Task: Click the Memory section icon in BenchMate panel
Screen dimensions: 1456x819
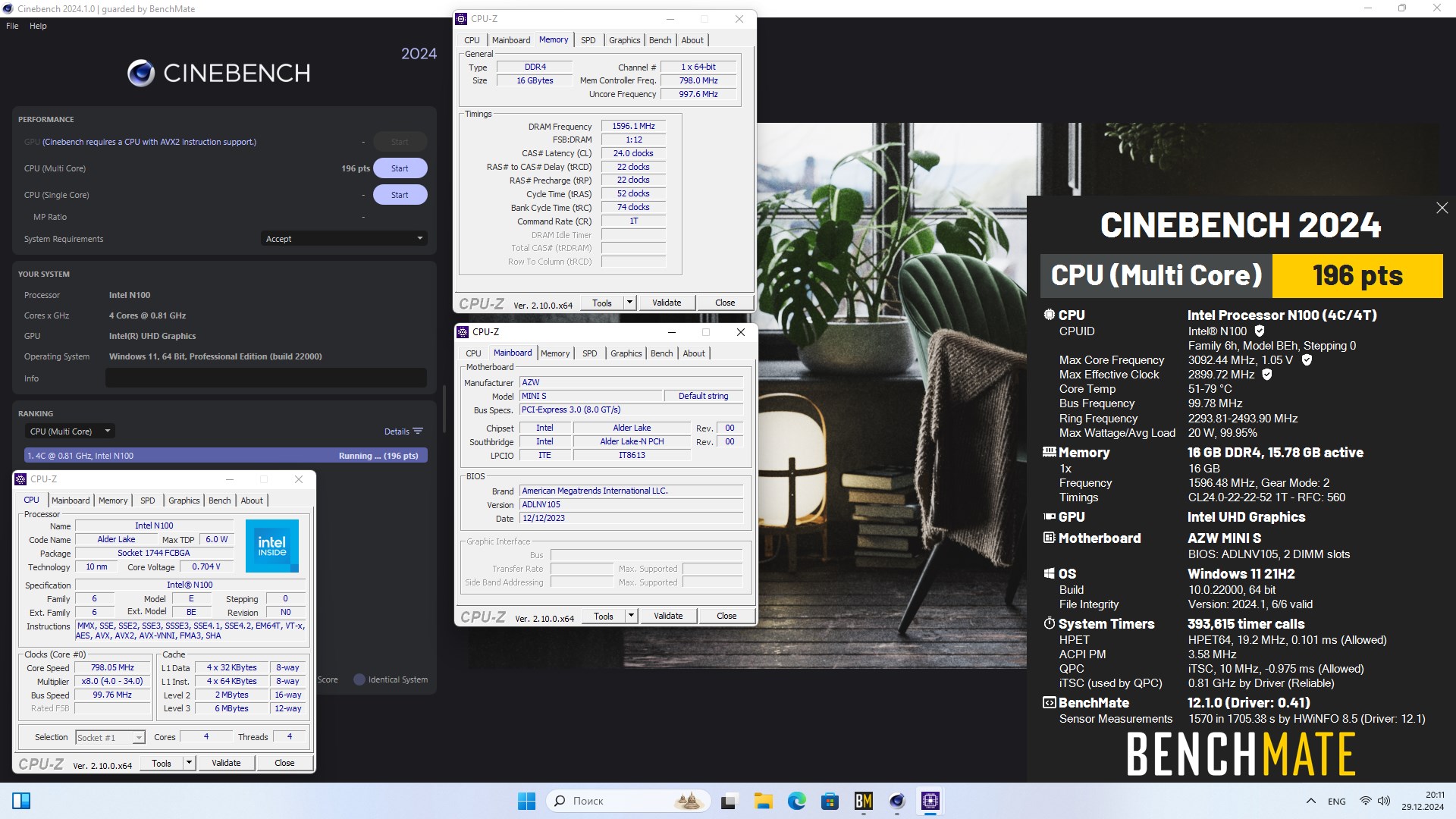Action: click(x=1050, y=452)
